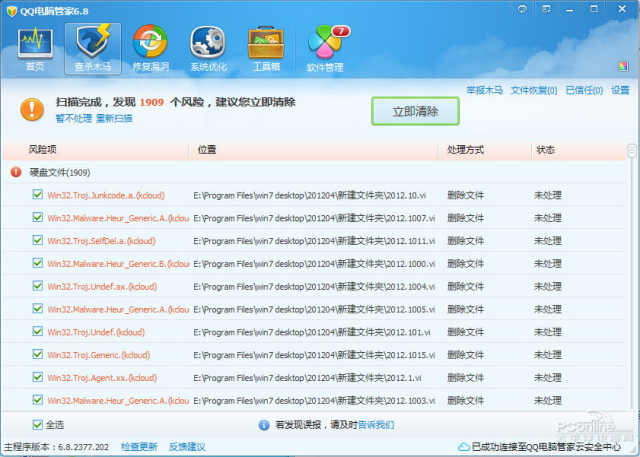The width and height of the screenshot is (640, 457).
Task: Uncheck Win32.Troj.Junkcode.a risk item checkbox
Action: (x=38, y=195)
